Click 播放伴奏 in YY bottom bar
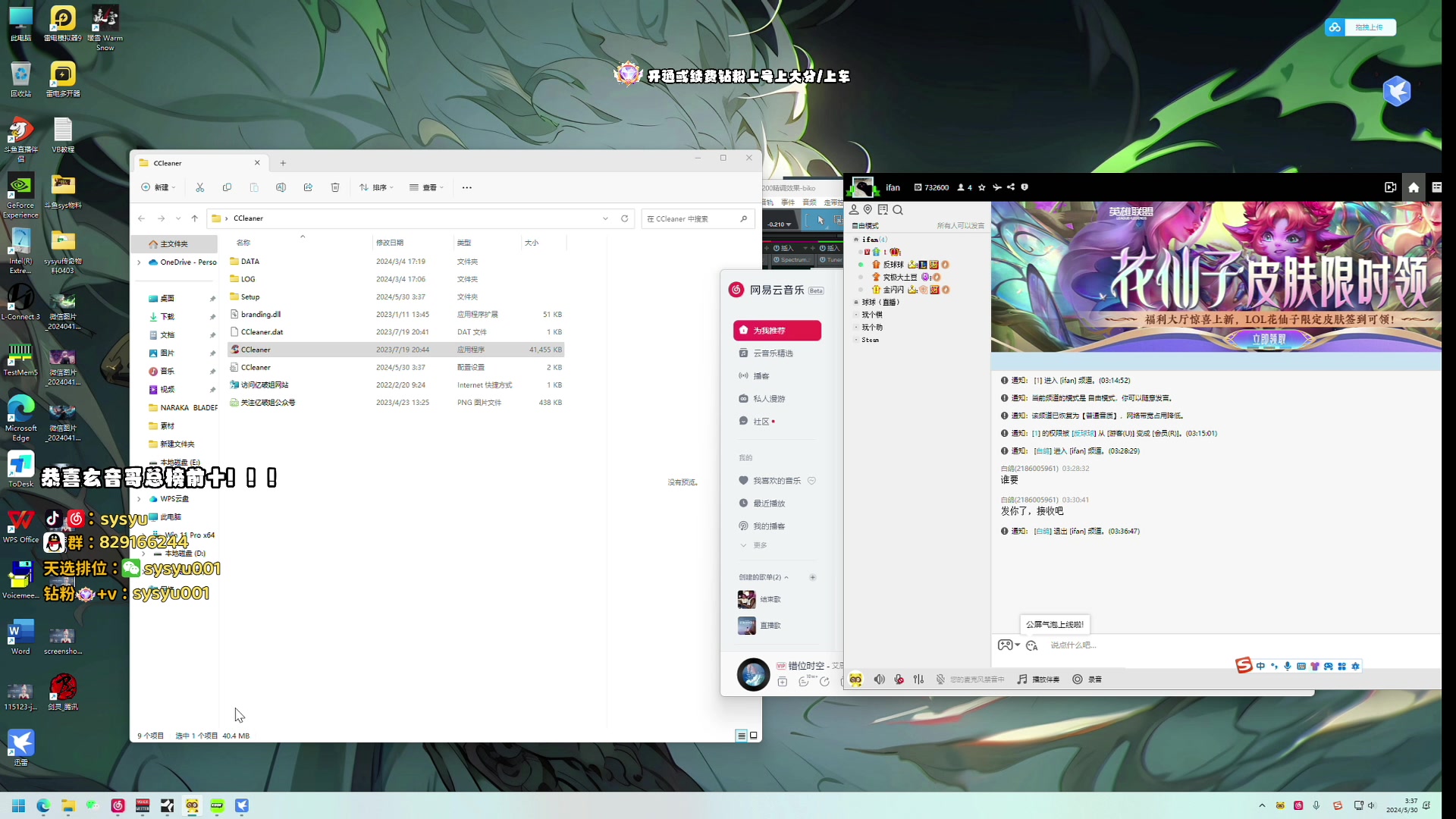The width and height of the screenshot is (1456, 819). (1039, 679)
